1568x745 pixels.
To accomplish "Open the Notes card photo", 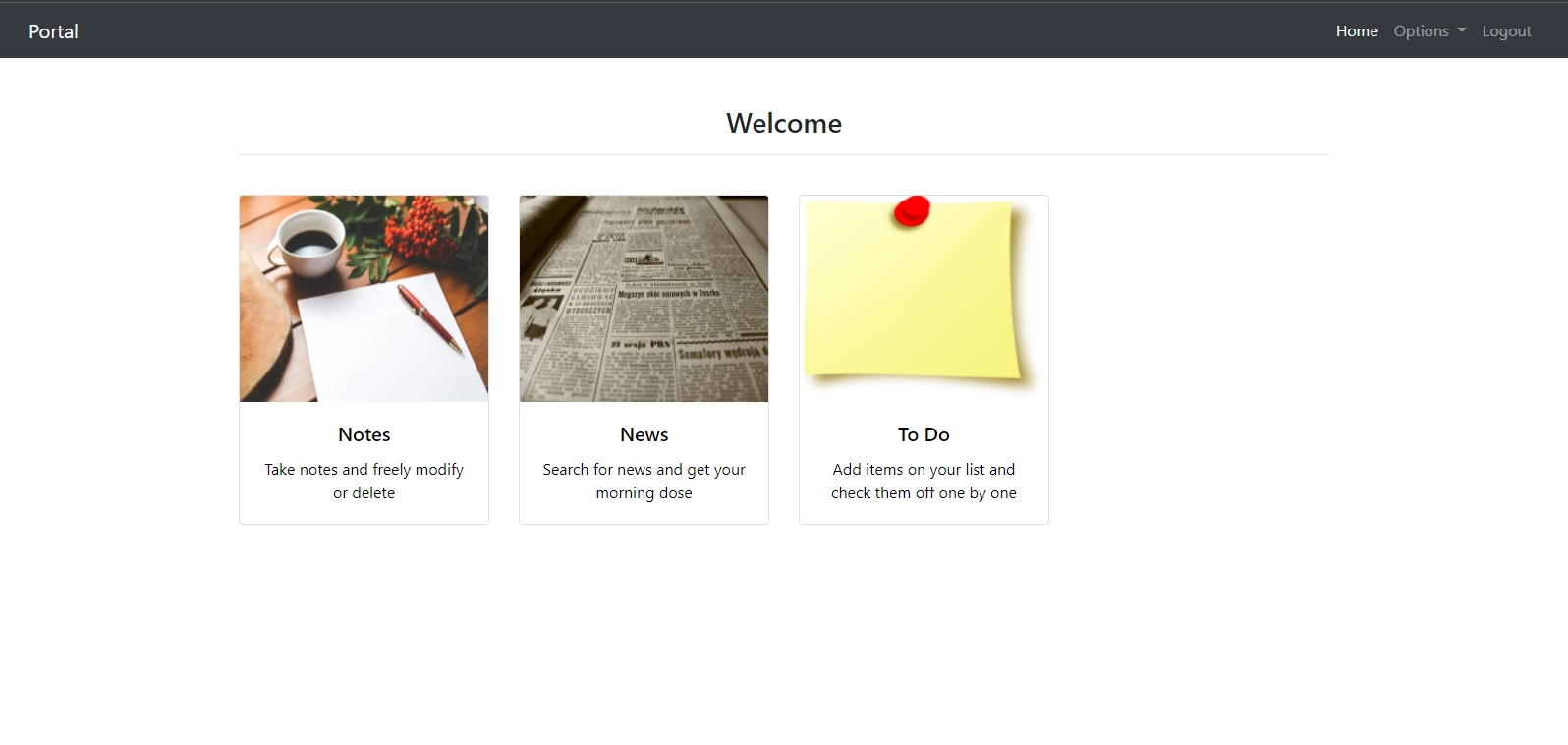I will pyautogui.click(x=364, y=298).
